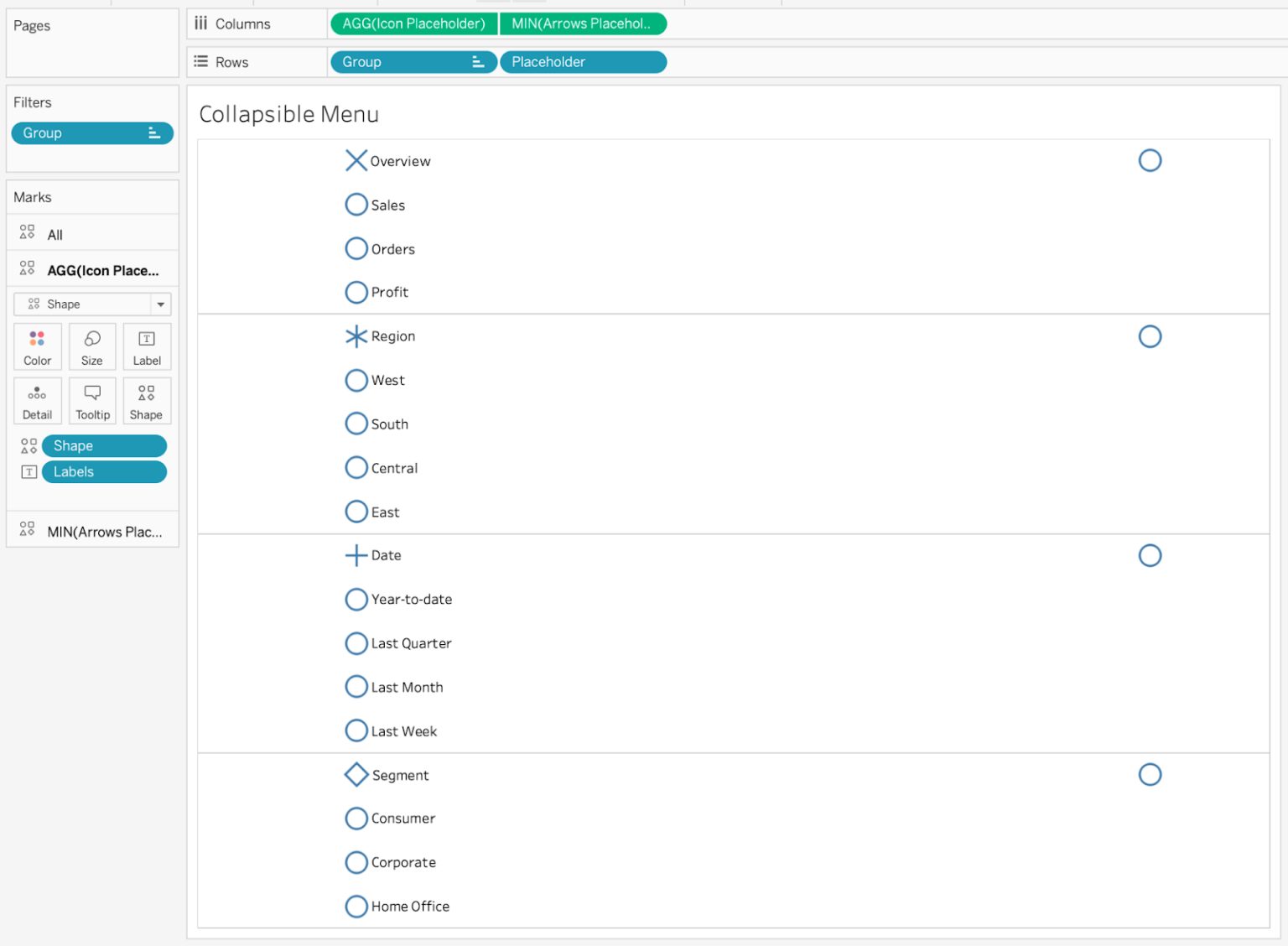
Task: Select the West region option
Action: [x=356, y=380]
